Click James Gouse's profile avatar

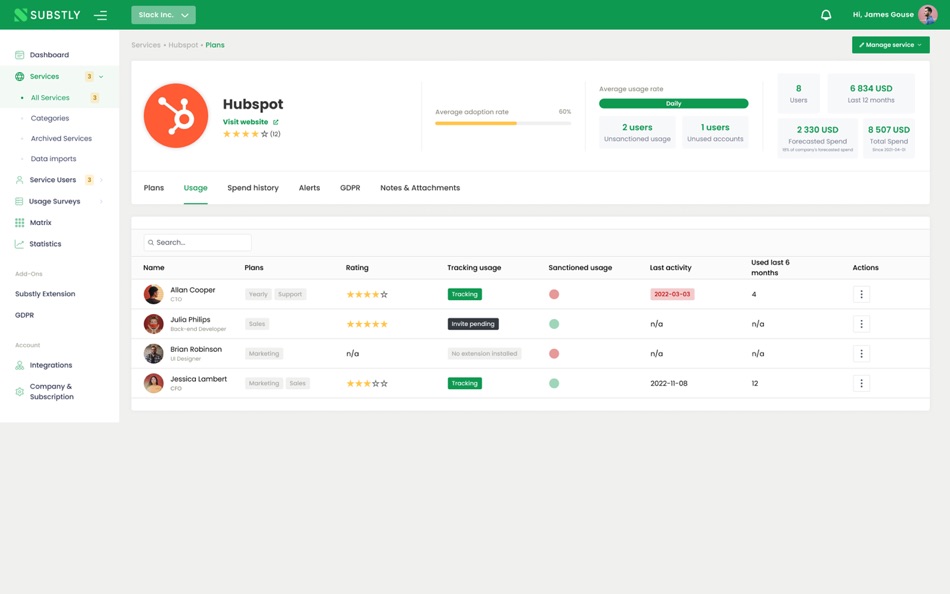click(x=927, y=15)
